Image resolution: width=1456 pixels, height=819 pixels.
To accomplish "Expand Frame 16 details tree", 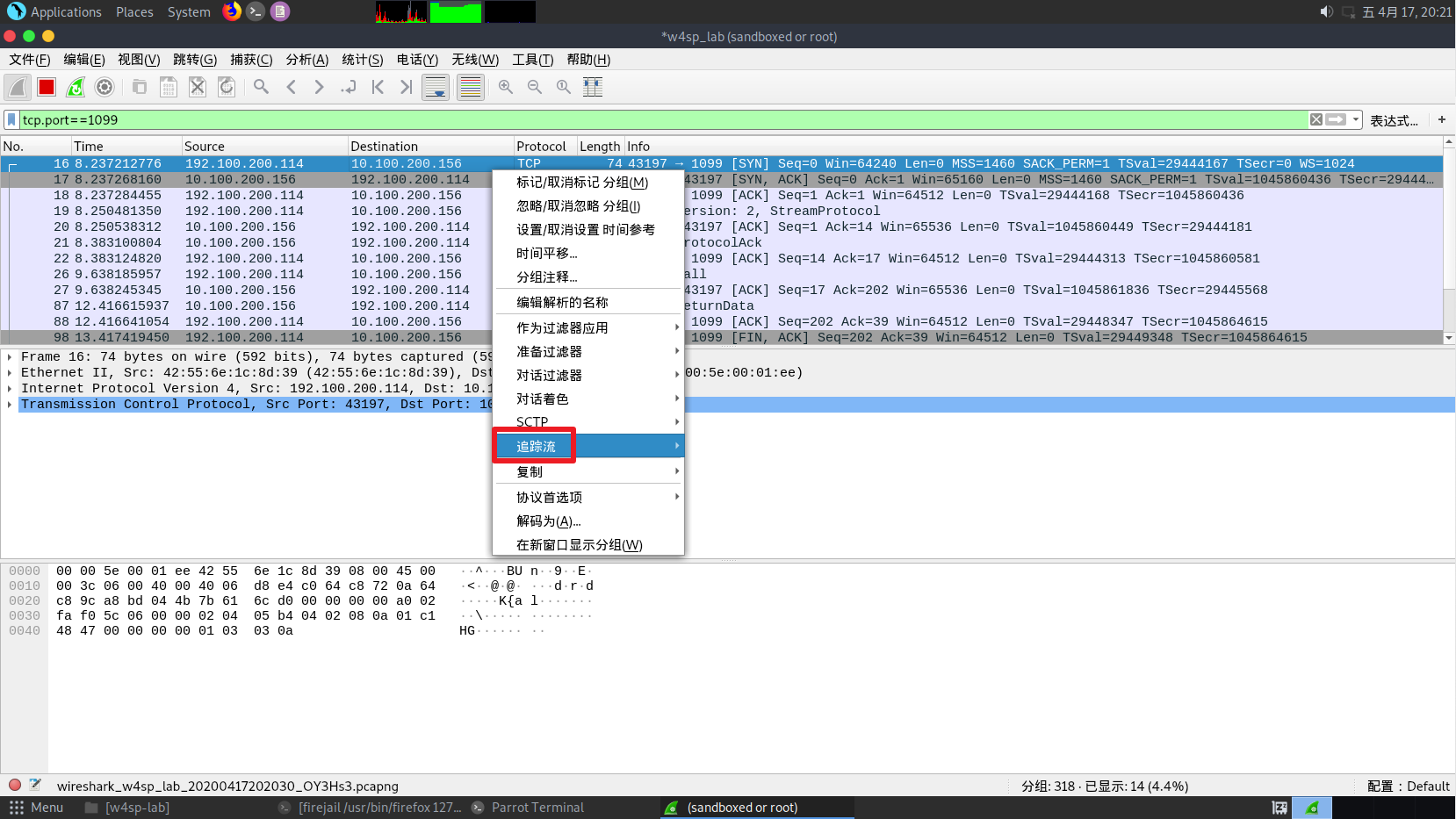I will [x=10, y=357].
